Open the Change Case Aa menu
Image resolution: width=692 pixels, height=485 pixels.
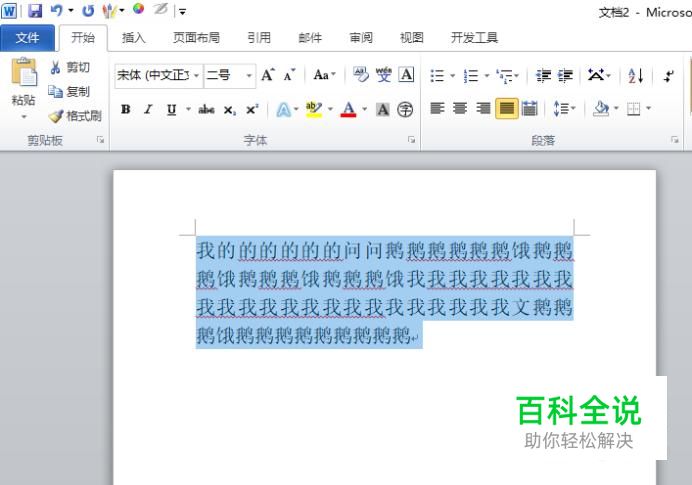click(324, 75)
